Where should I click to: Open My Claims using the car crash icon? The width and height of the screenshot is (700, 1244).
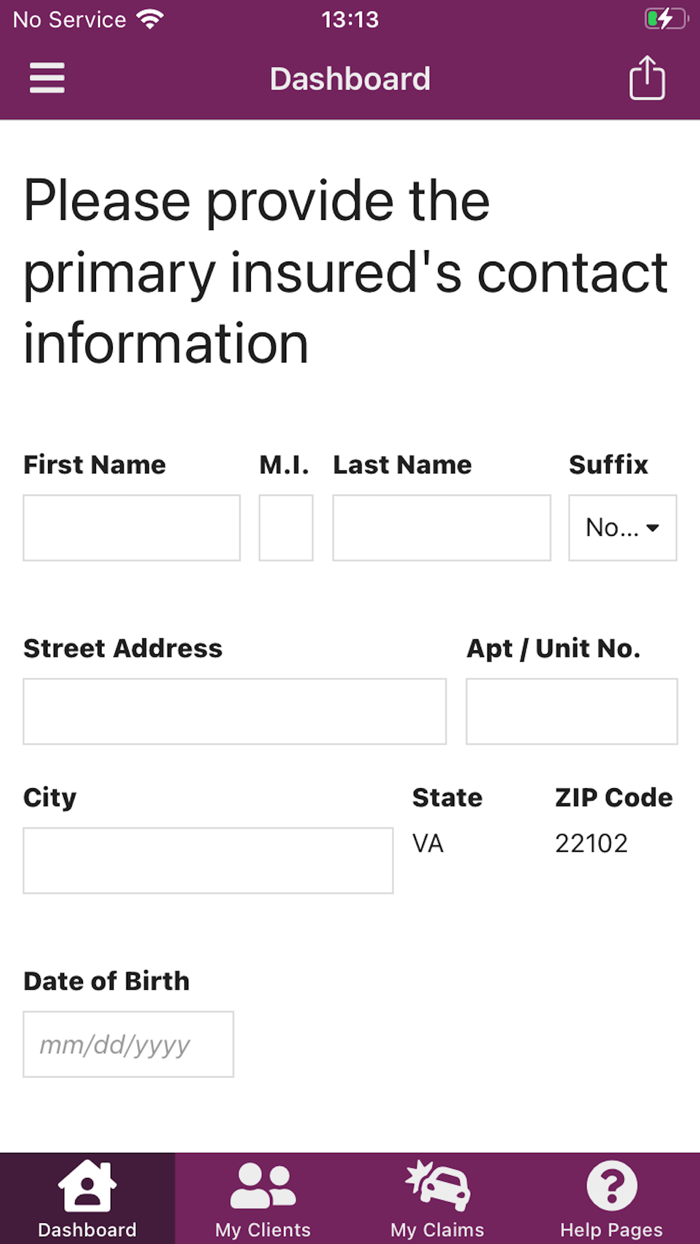click(x=437, y=1185)
